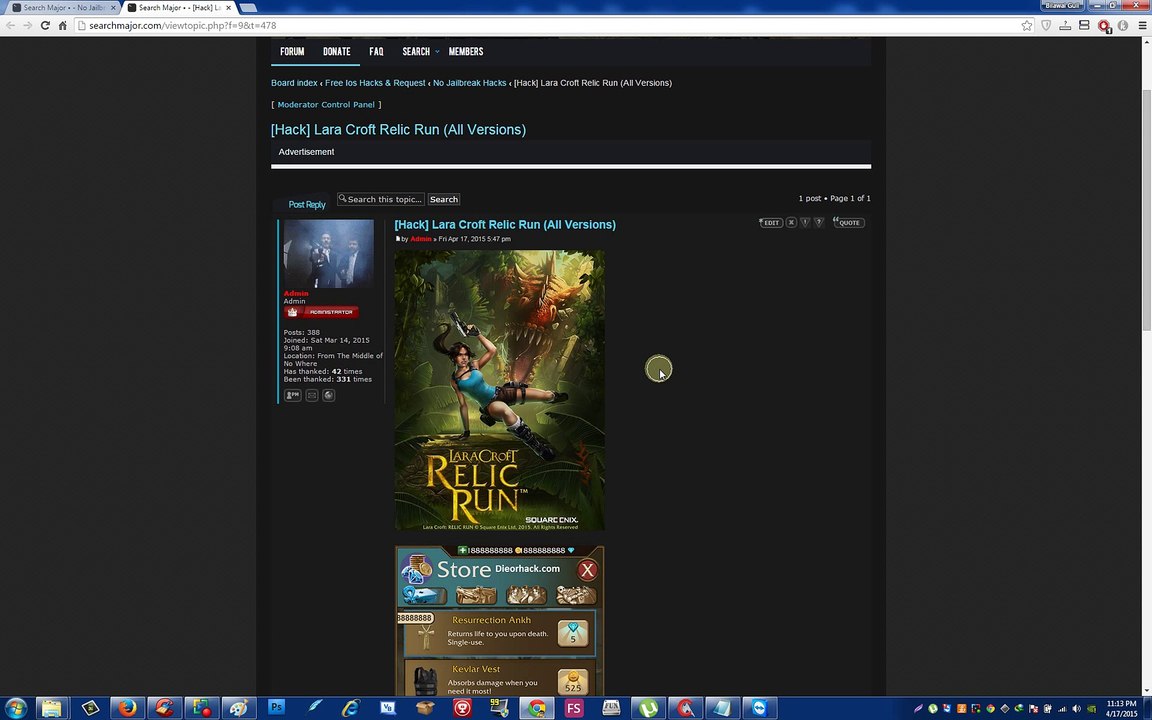Open Internet Explorer from the taskbar
The height and width of the screenshot is (720, 1152).
pyautogui.click(x=350, y=708)
